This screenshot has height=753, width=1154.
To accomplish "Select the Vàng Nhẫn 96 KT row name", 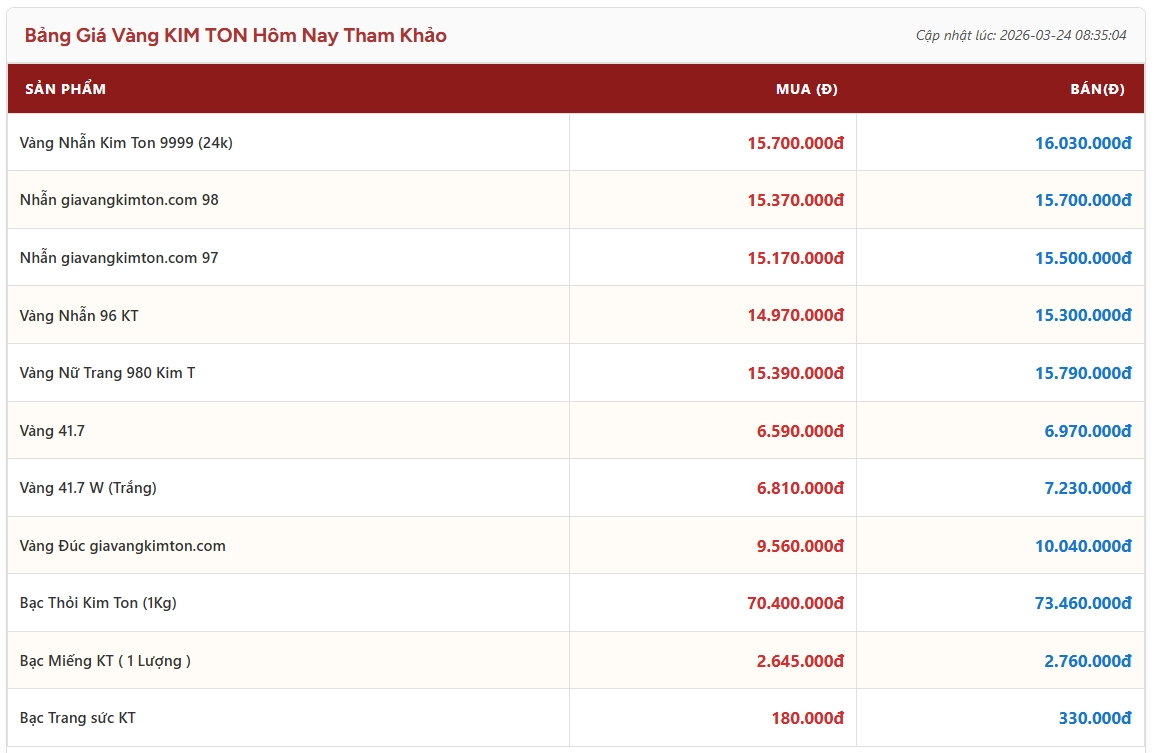I will click(x=79, y=316).
